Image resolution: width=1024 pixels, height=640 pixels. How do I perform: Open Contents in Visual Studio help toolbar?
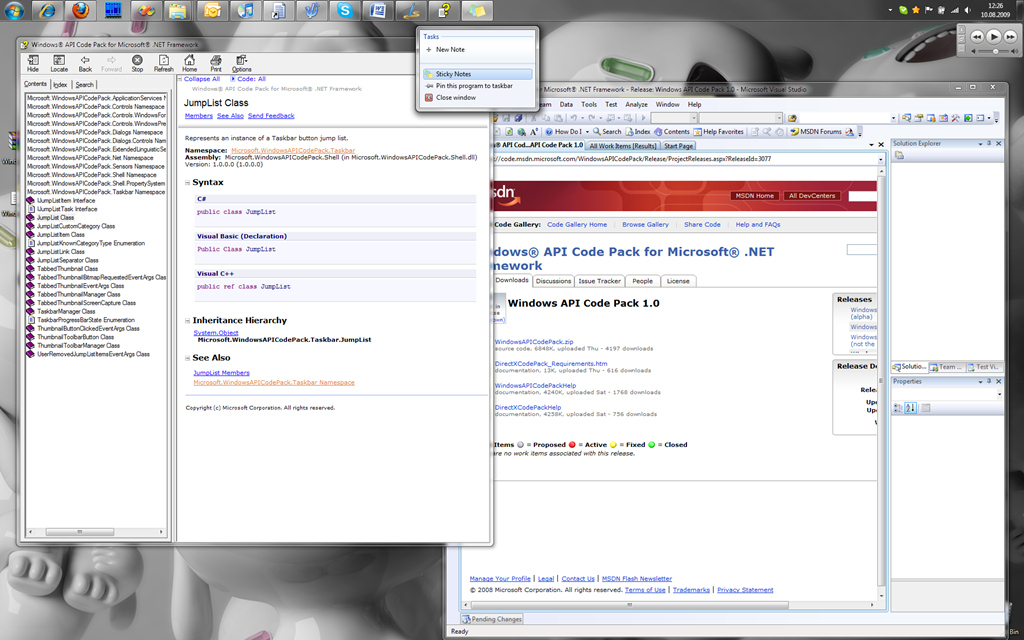[x=671, y=131]
